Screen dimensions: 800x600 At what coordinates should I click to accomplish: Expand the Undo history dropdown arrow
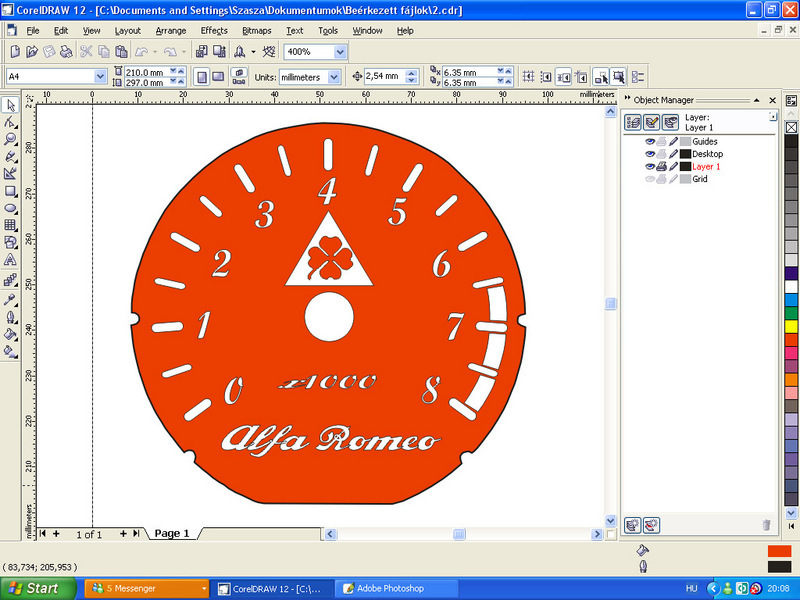pos(155,52)
